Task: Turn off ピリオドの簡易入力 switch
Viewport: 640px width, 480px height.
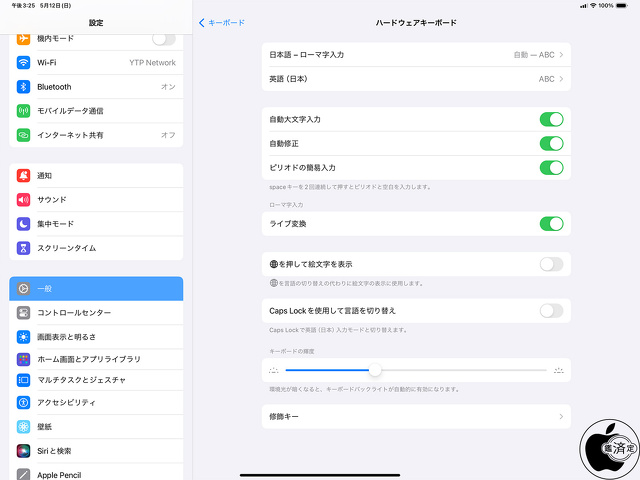Action: coord(551,168)
